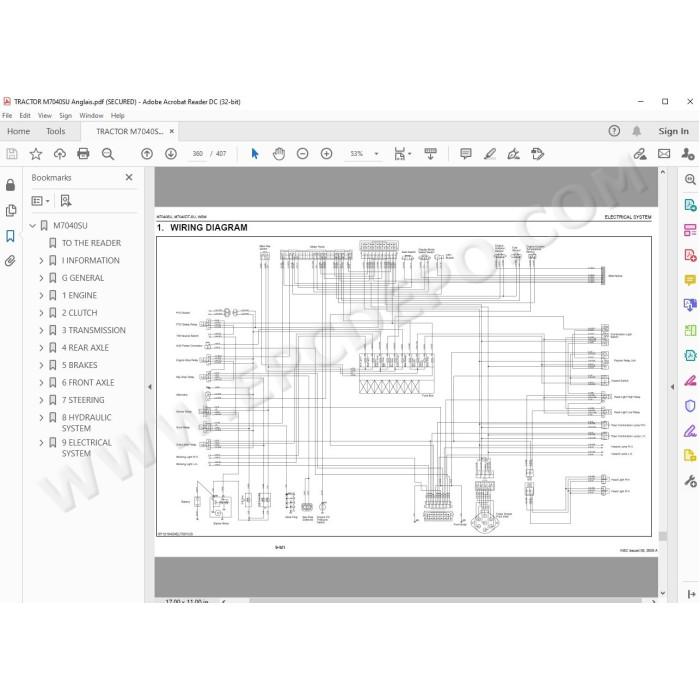
Task: Open the TO THE READER bookmark
Action: click(91, 243)
